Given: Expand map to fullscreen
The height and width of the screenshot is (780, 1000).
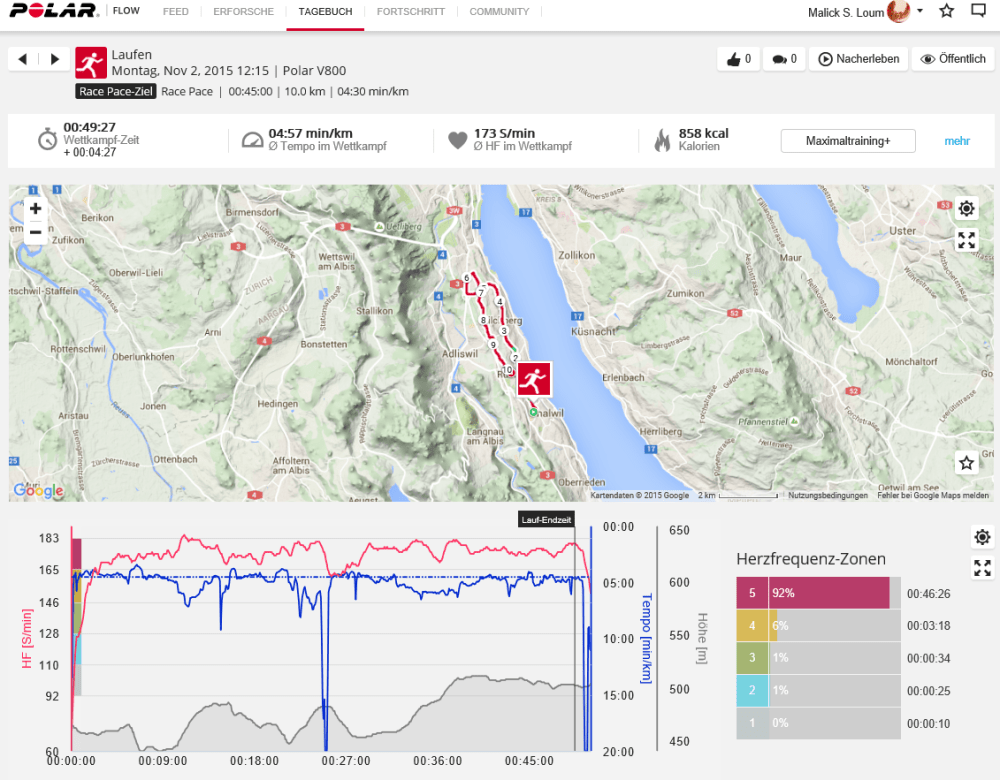Looking at the screenshot, I should 966,240.
